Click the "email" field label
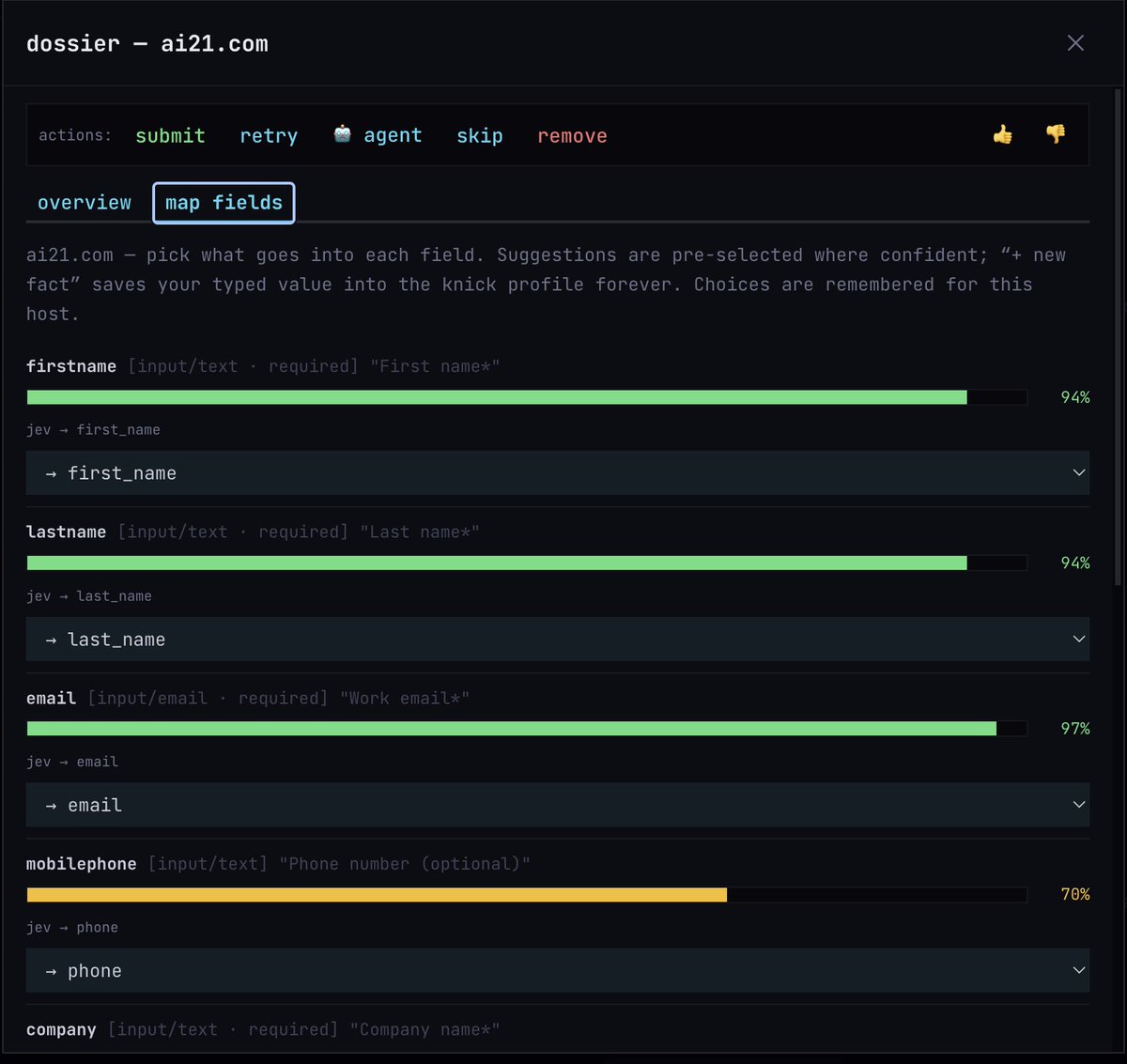1127x1064 pixels. pos(51,698)
